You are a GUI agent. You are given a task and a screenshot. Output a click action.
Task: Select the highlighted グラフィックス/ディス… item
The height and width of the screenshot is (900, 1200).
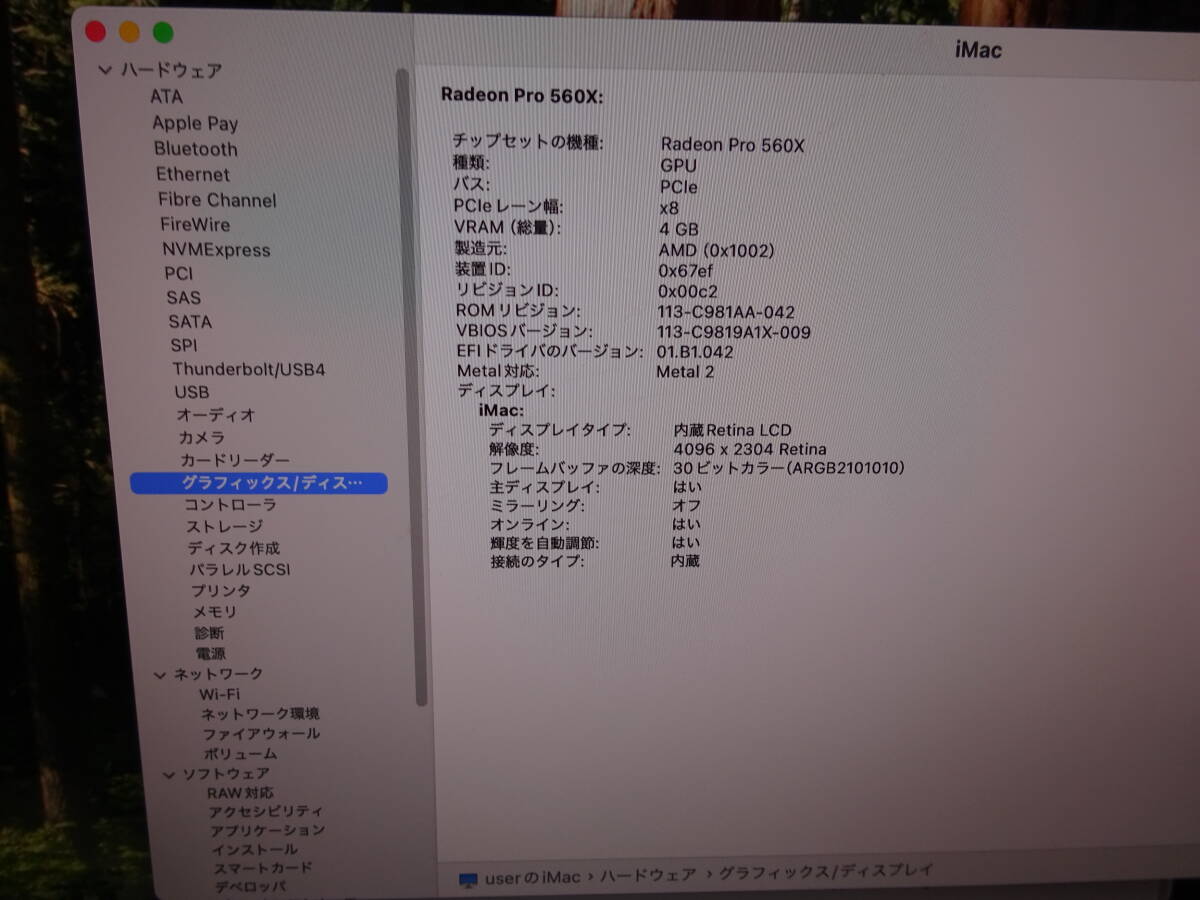tap(259, 483)
